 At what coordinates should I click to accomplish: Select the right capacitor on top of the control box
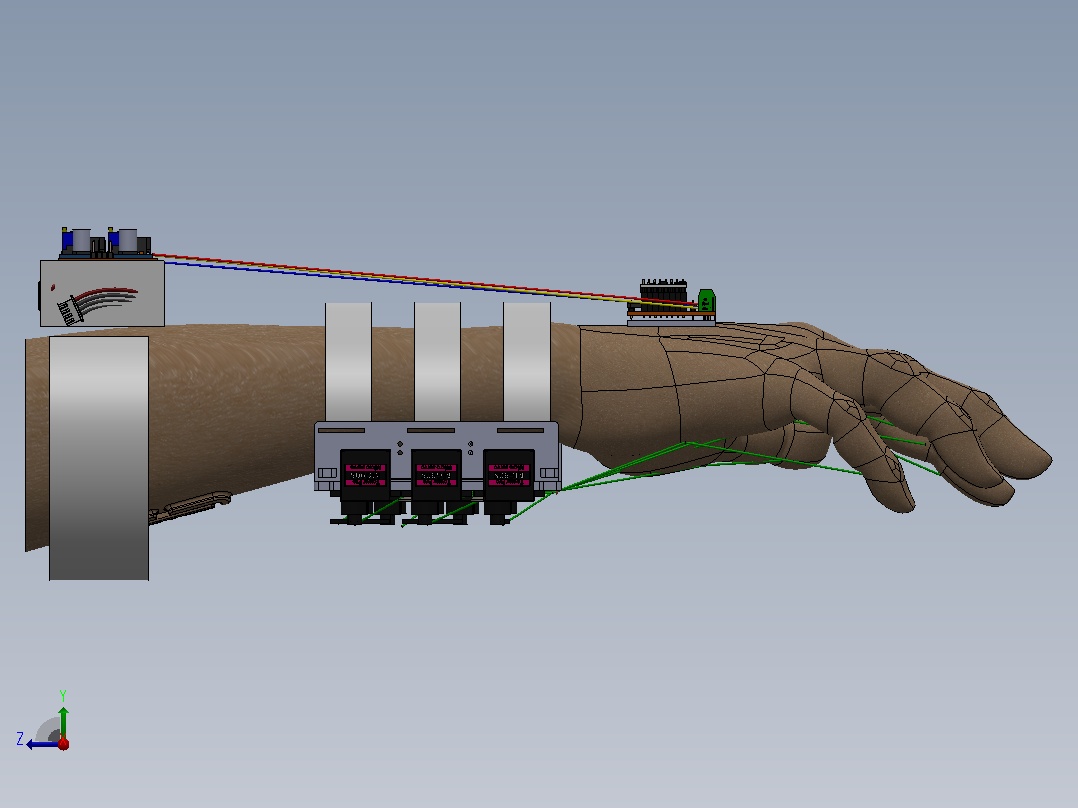[128, 240]
